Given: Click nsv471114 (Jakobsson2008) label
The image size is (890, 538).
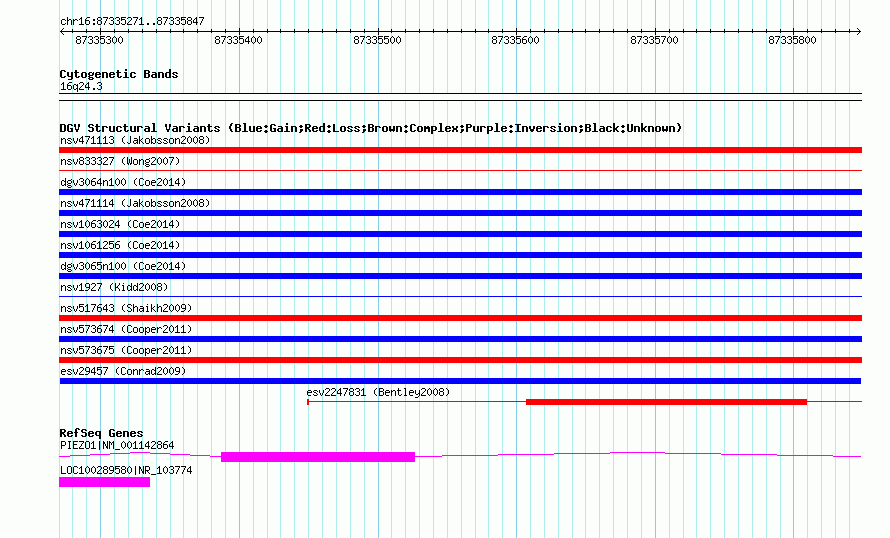Looking at the screenshot, I should 135,203.
